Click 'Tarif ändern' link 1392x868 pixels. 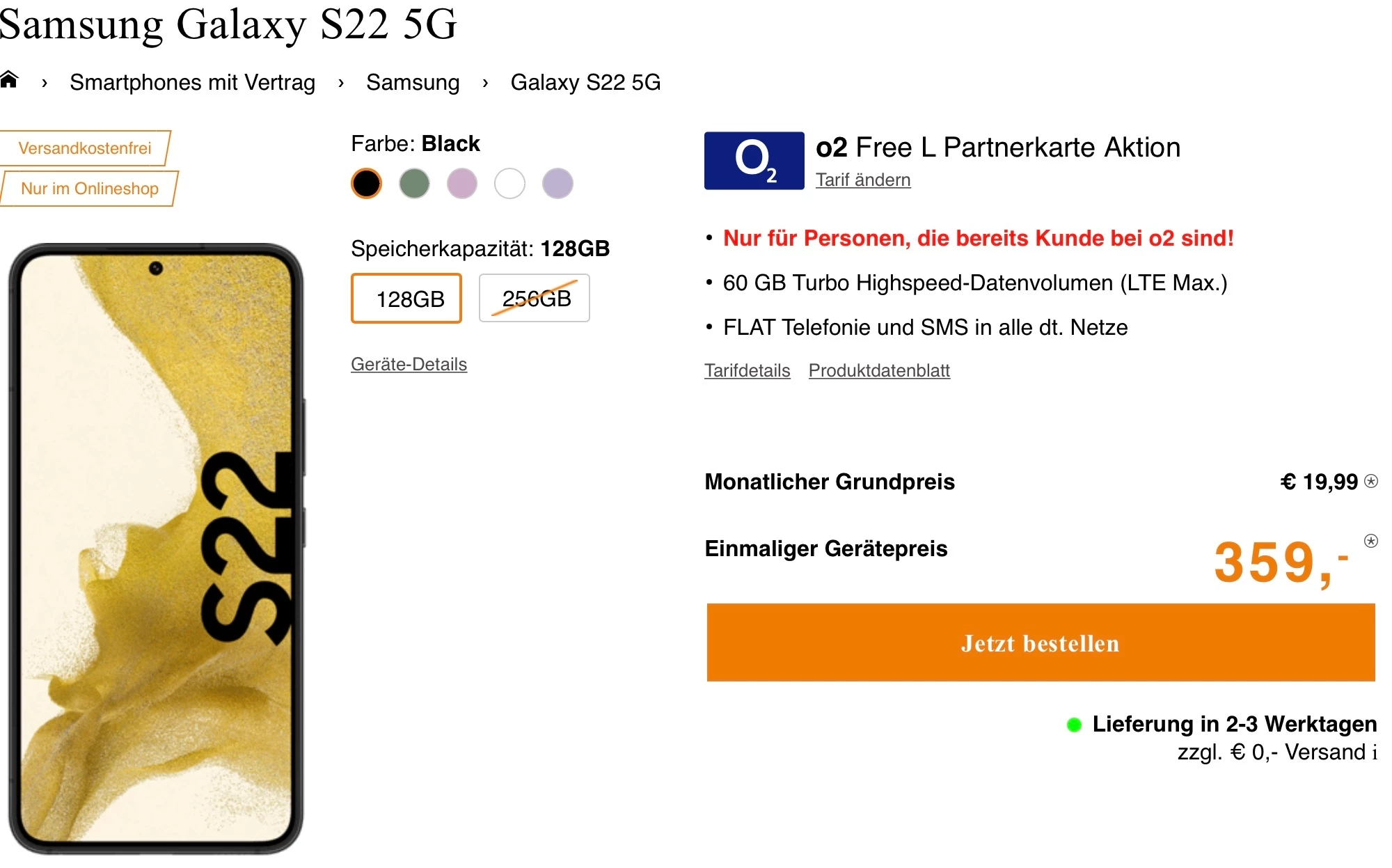tap(863, 180)
